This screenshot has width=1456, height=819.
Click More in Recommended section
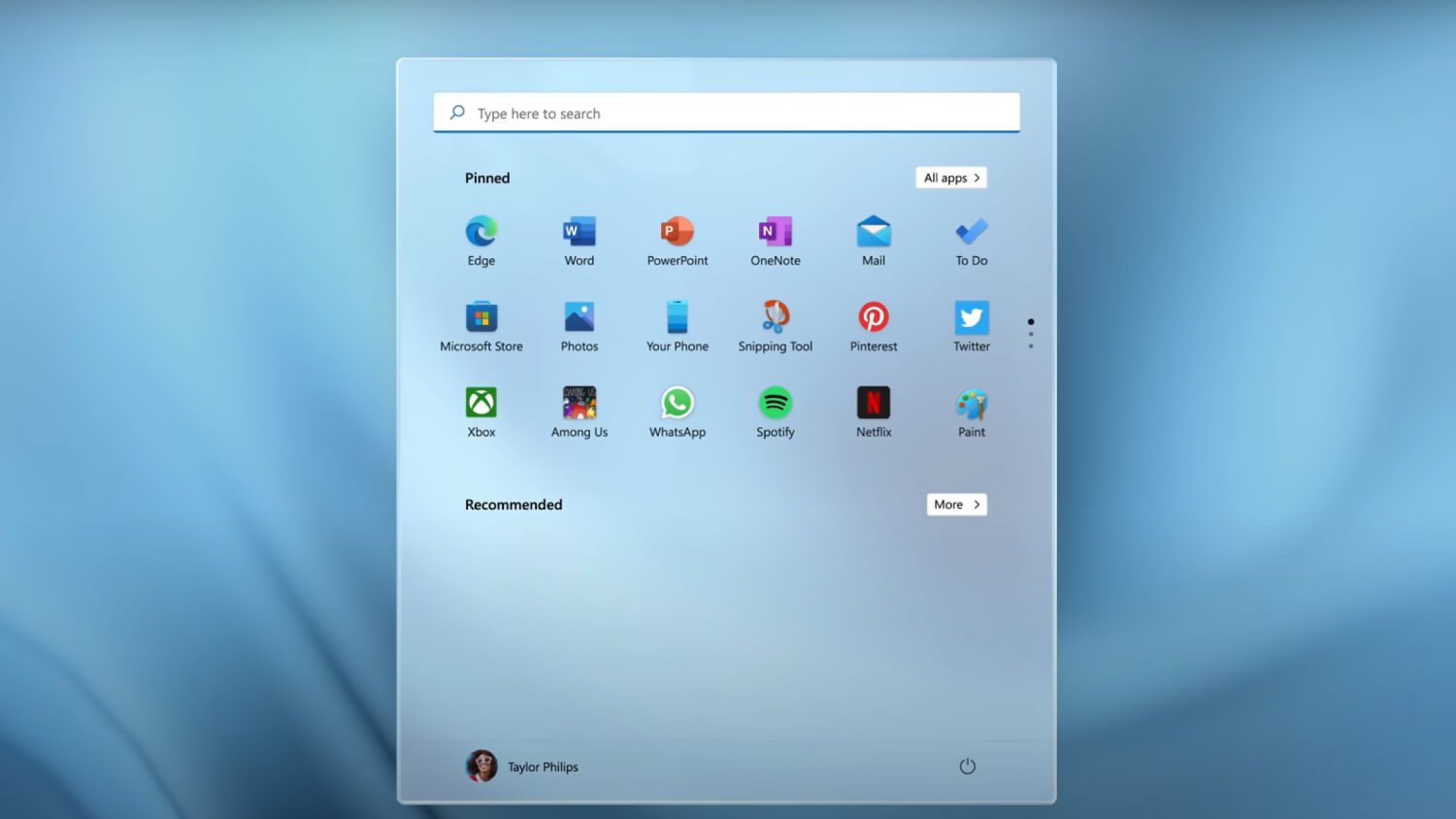click(957, 505)
